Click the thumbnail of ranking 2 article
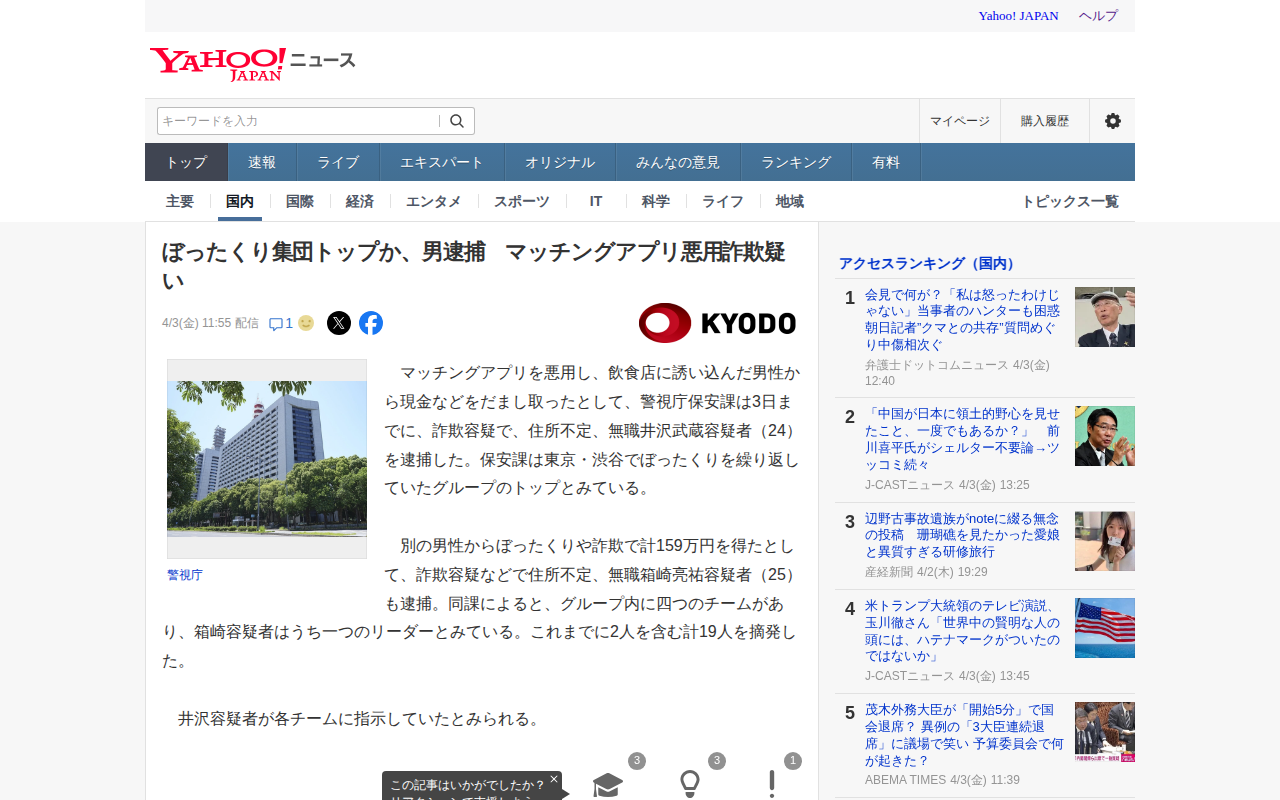 [1105, 436]
